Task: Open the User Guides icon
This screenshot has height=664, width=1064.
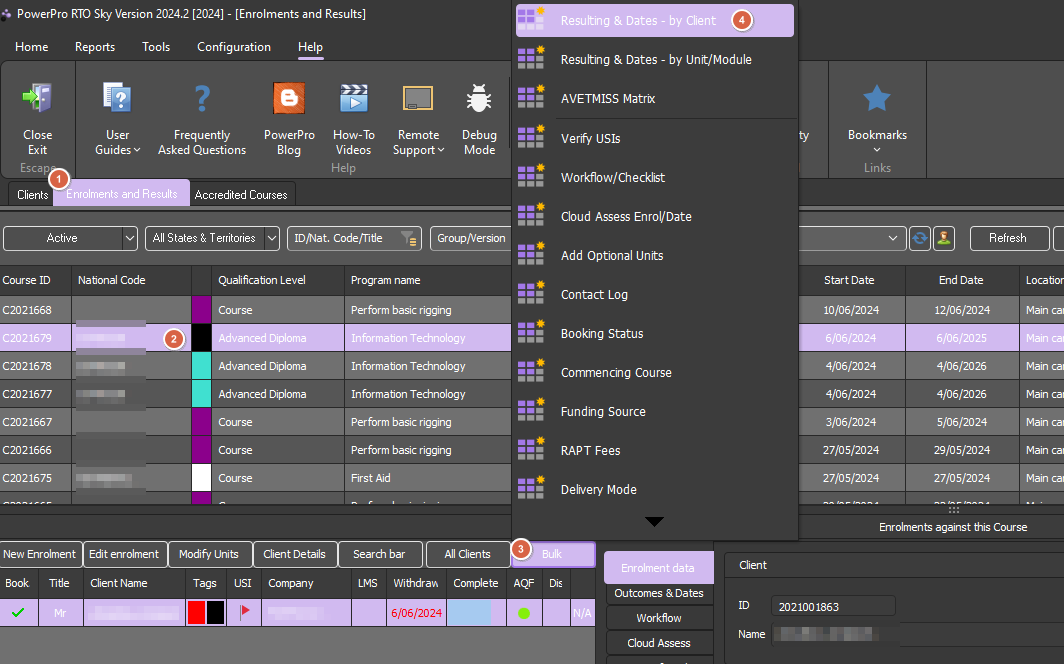Action: point(117,98)
